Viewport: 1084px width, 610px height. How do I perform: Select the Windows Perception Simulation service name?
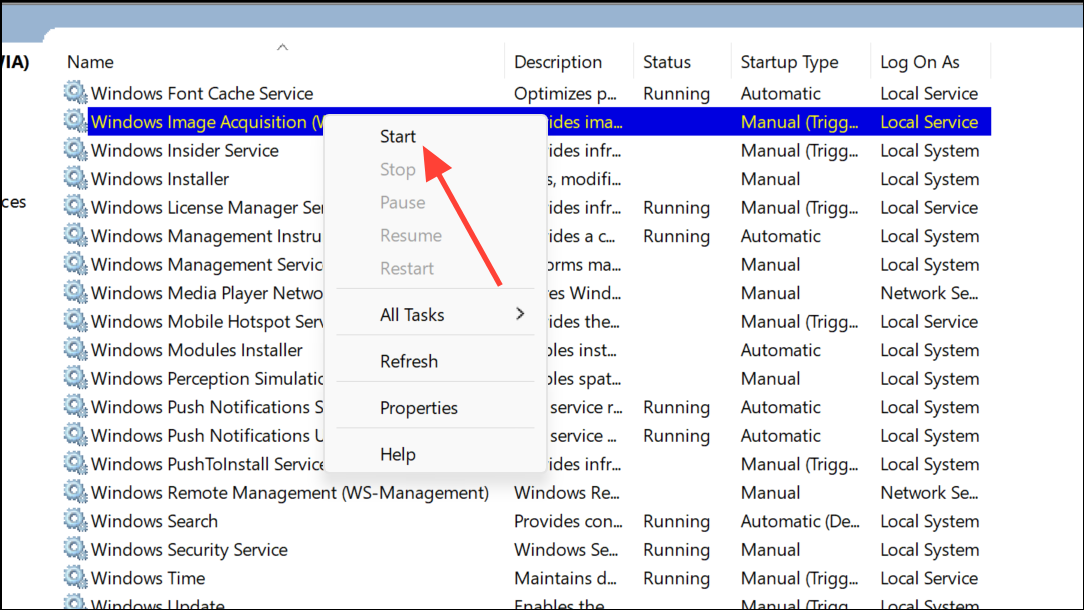tap(207, 379)
